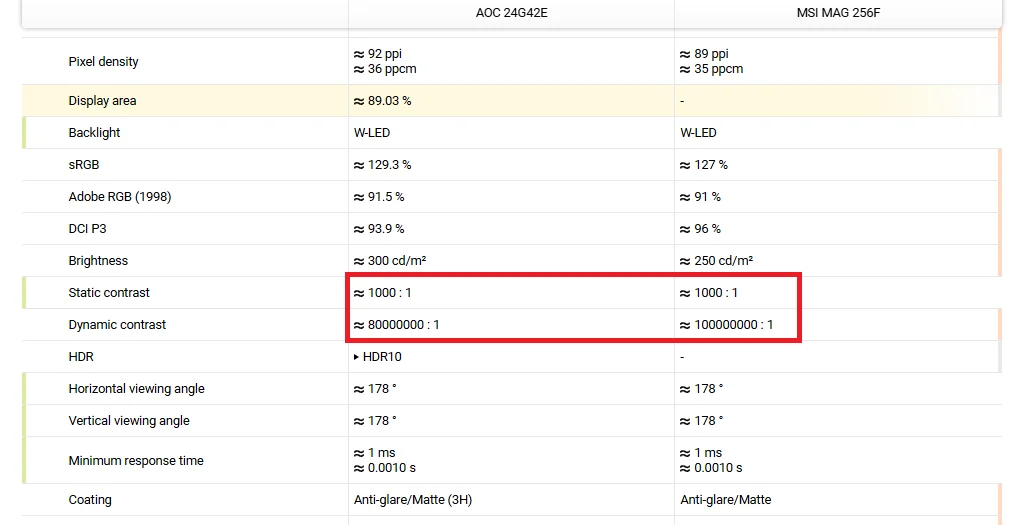This screenshot has width=1033, height=525.
Task: Click the ≈ 129.3 % sRGB value
Action: (382, 165)
